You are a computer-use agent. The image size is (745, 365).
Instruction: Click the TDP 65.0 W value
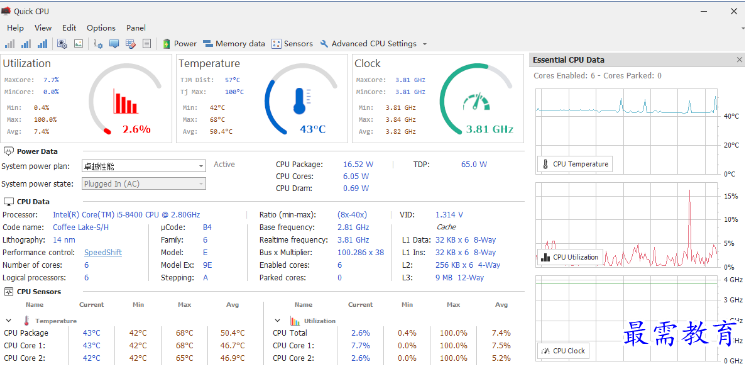[x=474, y=164]
